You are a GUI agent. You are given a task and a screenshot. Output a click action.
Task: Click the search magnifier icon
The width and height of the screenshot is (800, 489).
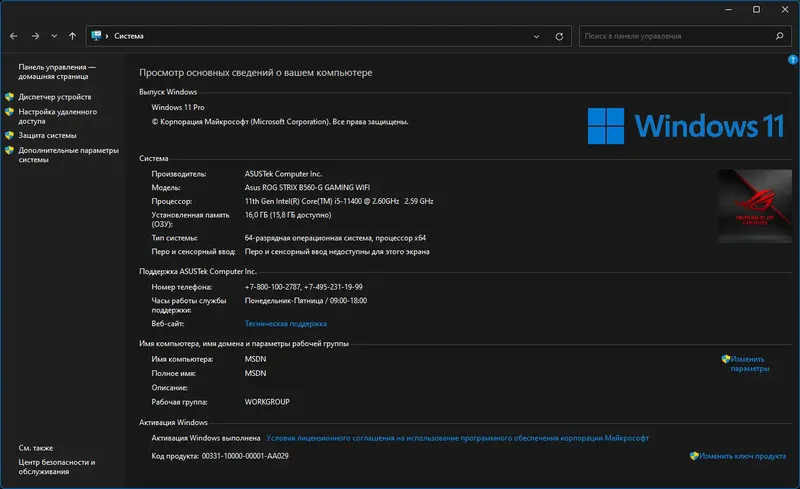779,36
